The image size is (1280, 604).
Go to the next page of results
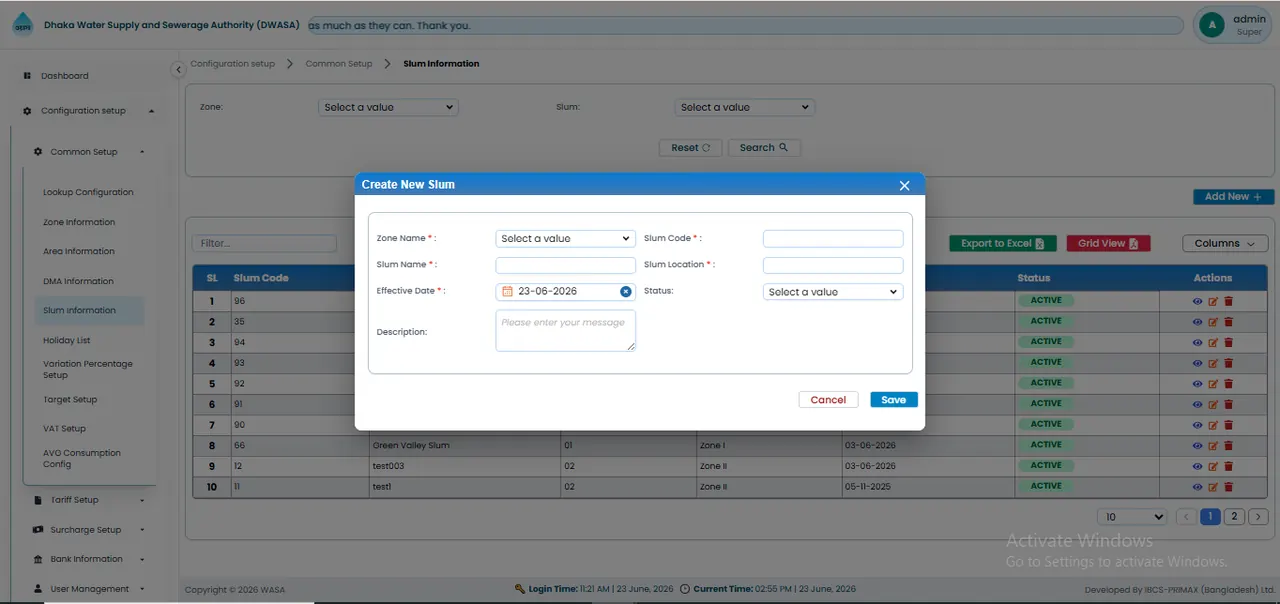(x=1259, y=517)
